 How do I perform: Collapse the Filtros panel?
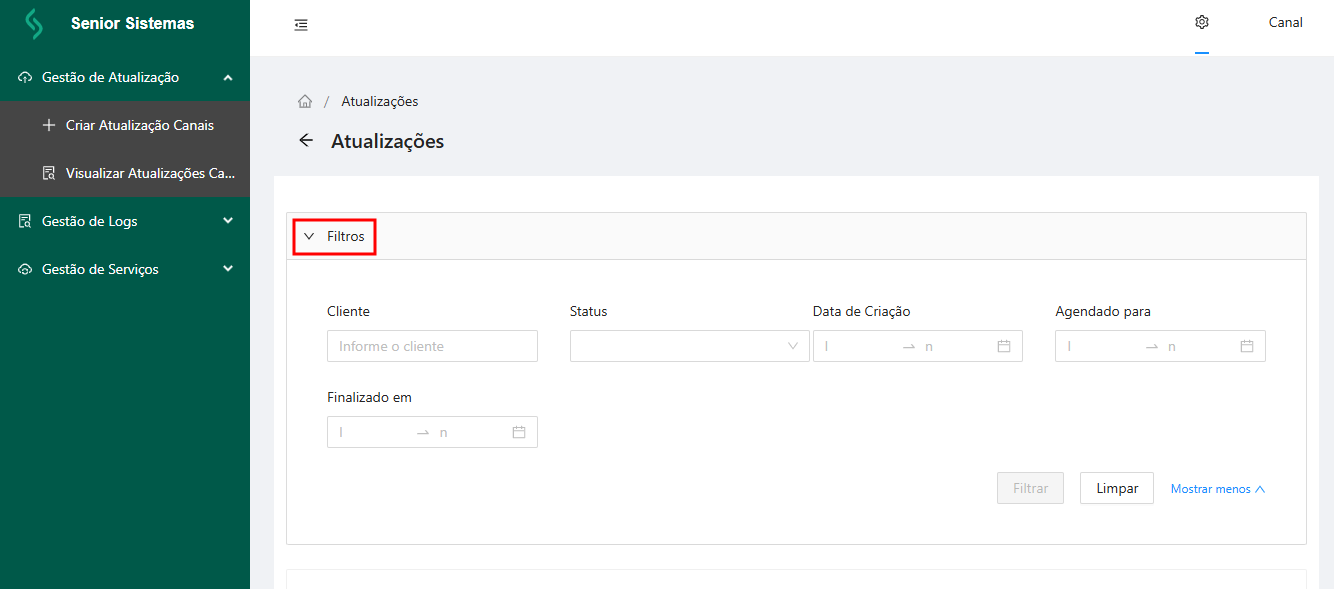pos(335,237)
